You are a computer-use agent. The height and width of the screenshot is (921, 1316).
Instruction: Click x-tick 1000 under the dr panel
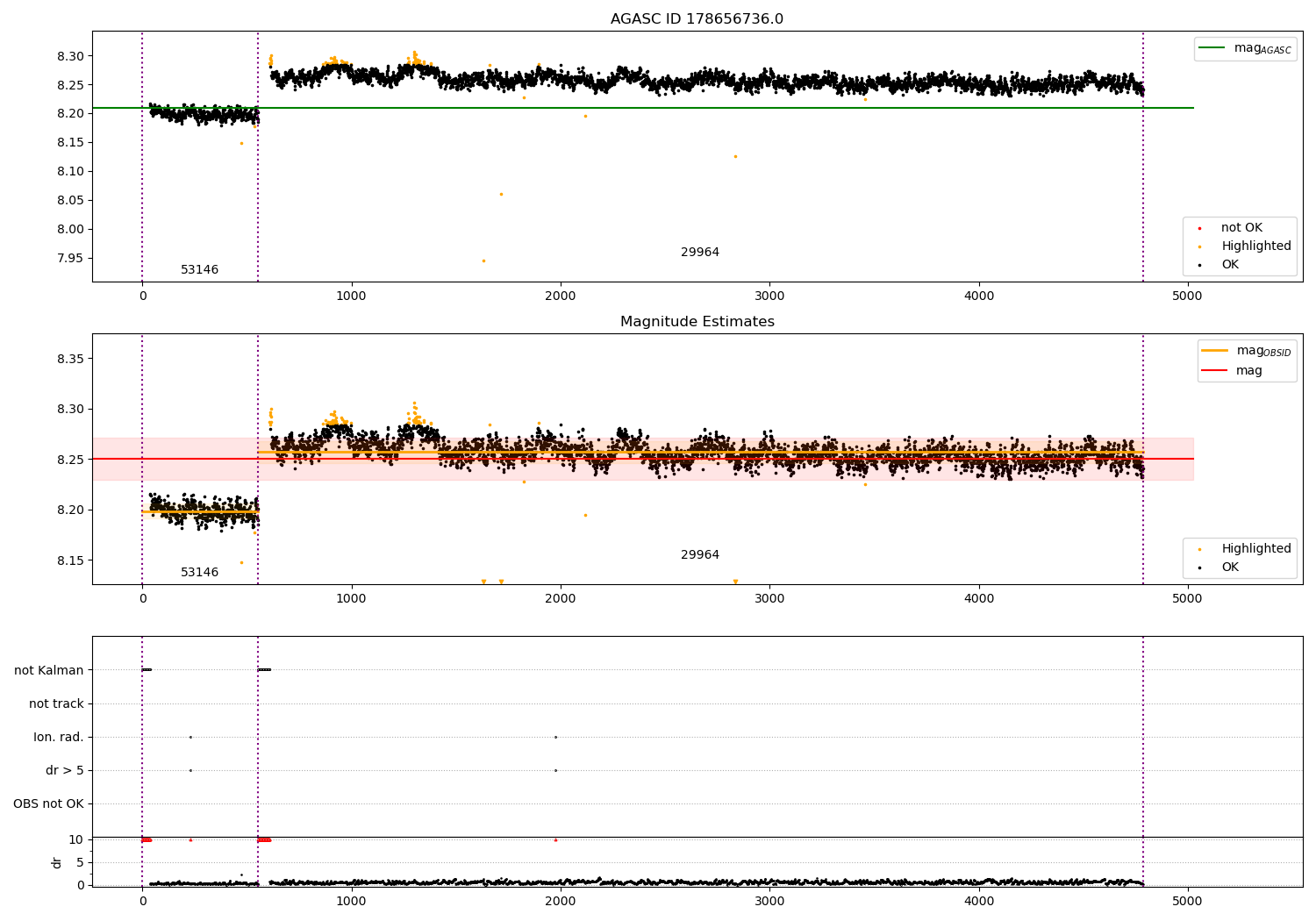pyautogui.click(x=351, y=901)
